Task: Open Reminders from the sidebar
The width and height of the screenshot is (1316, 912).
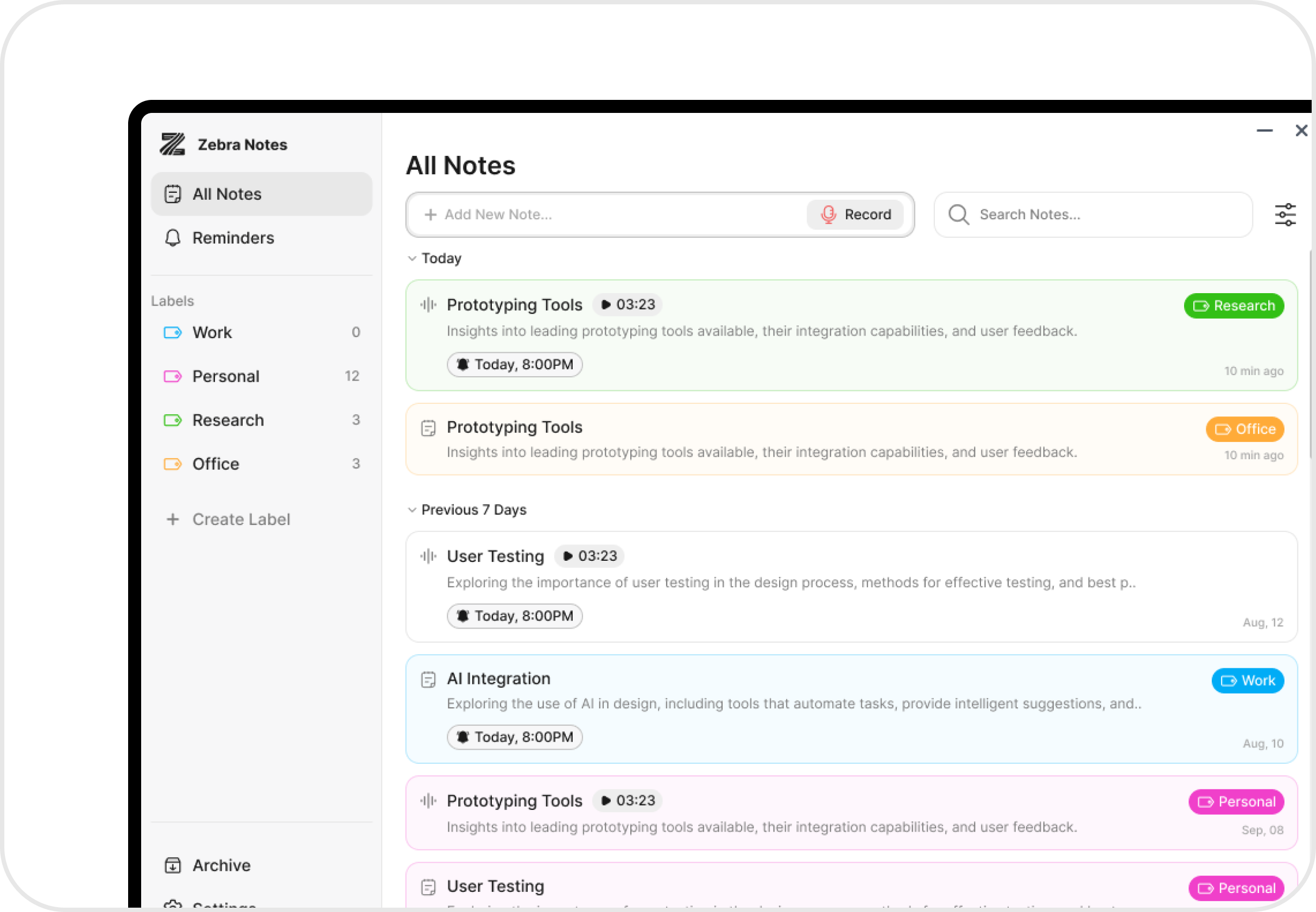Action: [x=232, y=238]
